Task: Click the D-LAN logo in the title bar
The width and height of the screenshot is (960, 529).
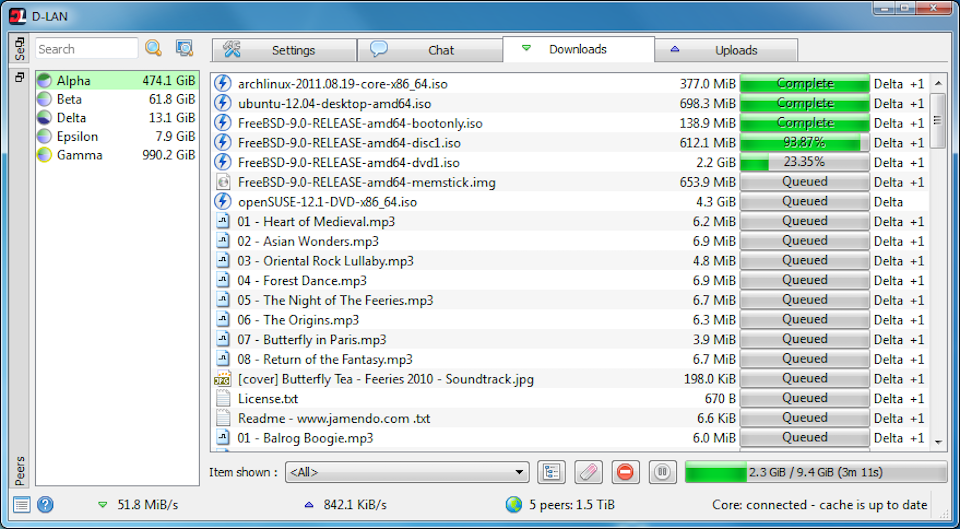Action: 17,17
